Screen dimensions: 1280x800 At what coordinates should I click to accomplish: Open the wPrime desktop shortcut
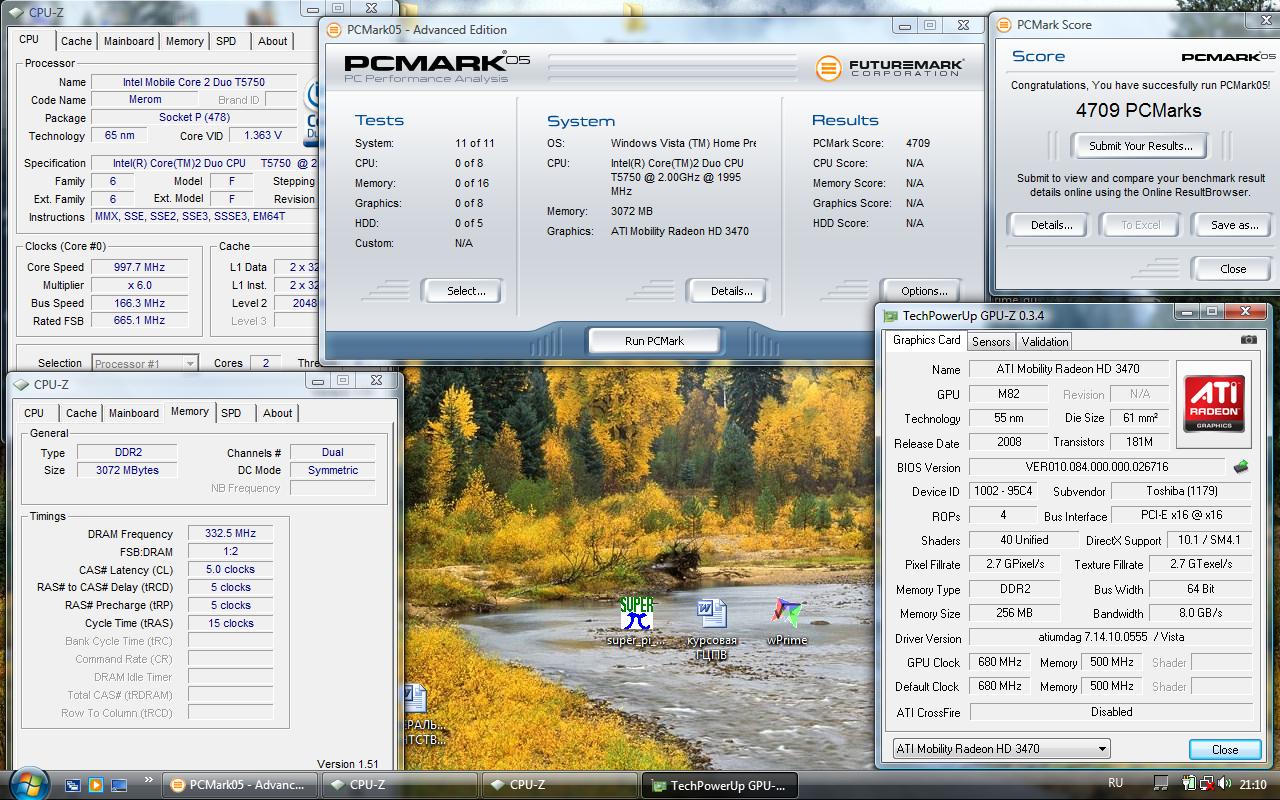(787, 621)
